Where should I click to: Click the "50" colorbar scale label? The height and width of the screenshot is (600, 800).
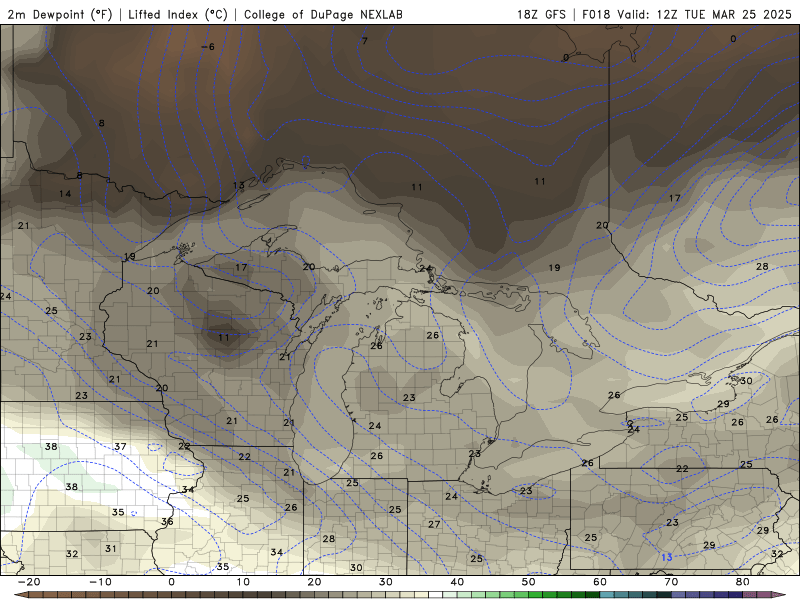click(x=529, y=582)
